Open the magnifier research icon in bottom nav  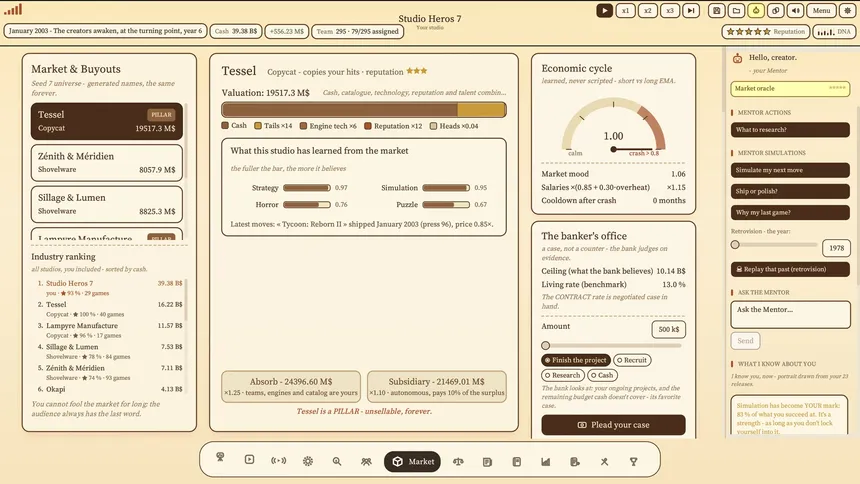pos(337,462)
